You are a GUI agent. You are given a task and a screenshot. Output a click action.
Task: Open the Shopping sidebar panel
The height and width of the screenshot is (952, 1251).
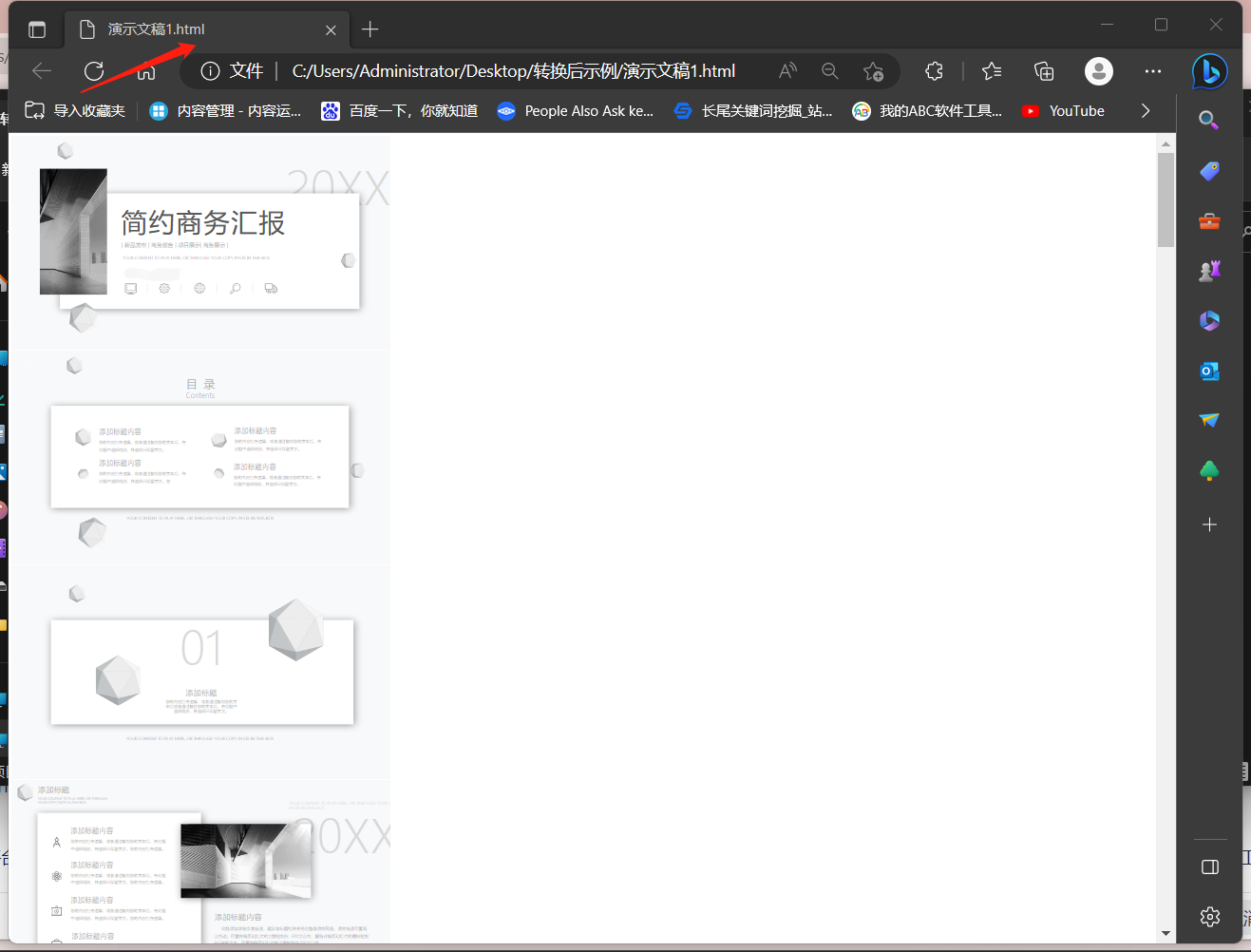[1208, 171]
